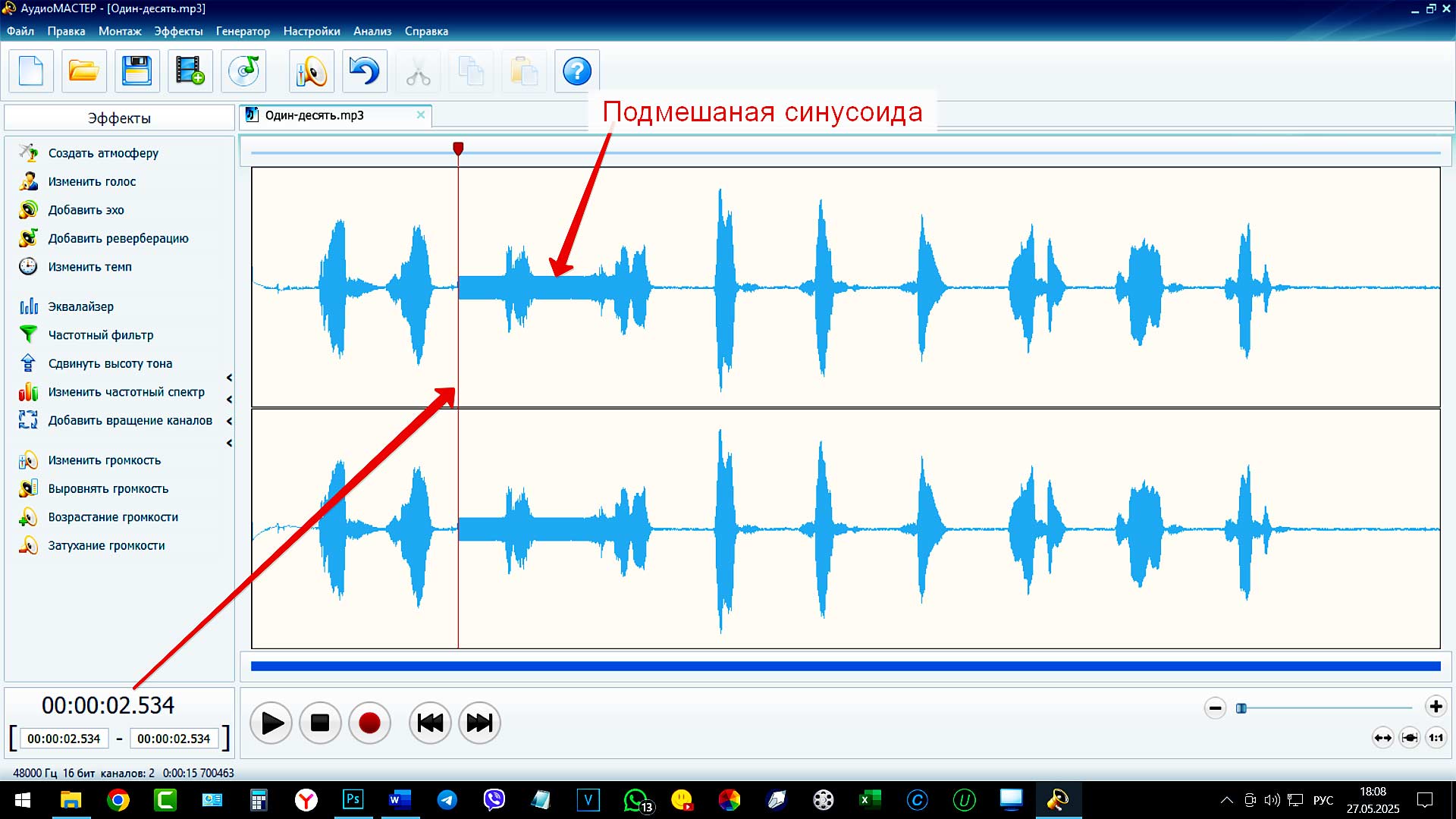Image resolution: width=1456 pixels, height=819 pixels.
Task: Click the paste clipboard icon
Action: pyautogui.click(x=524, y=71)
